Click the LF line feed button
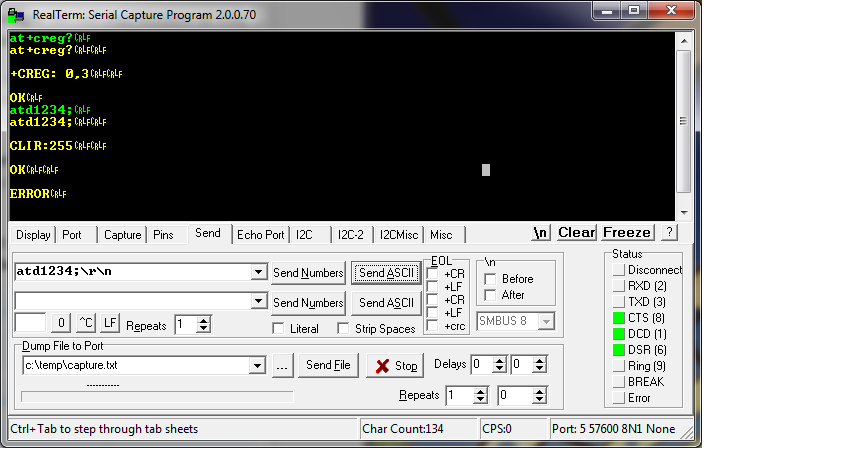The width and height of the screenshot is (855, 462). pyautogui.click(x=110, y=323)
